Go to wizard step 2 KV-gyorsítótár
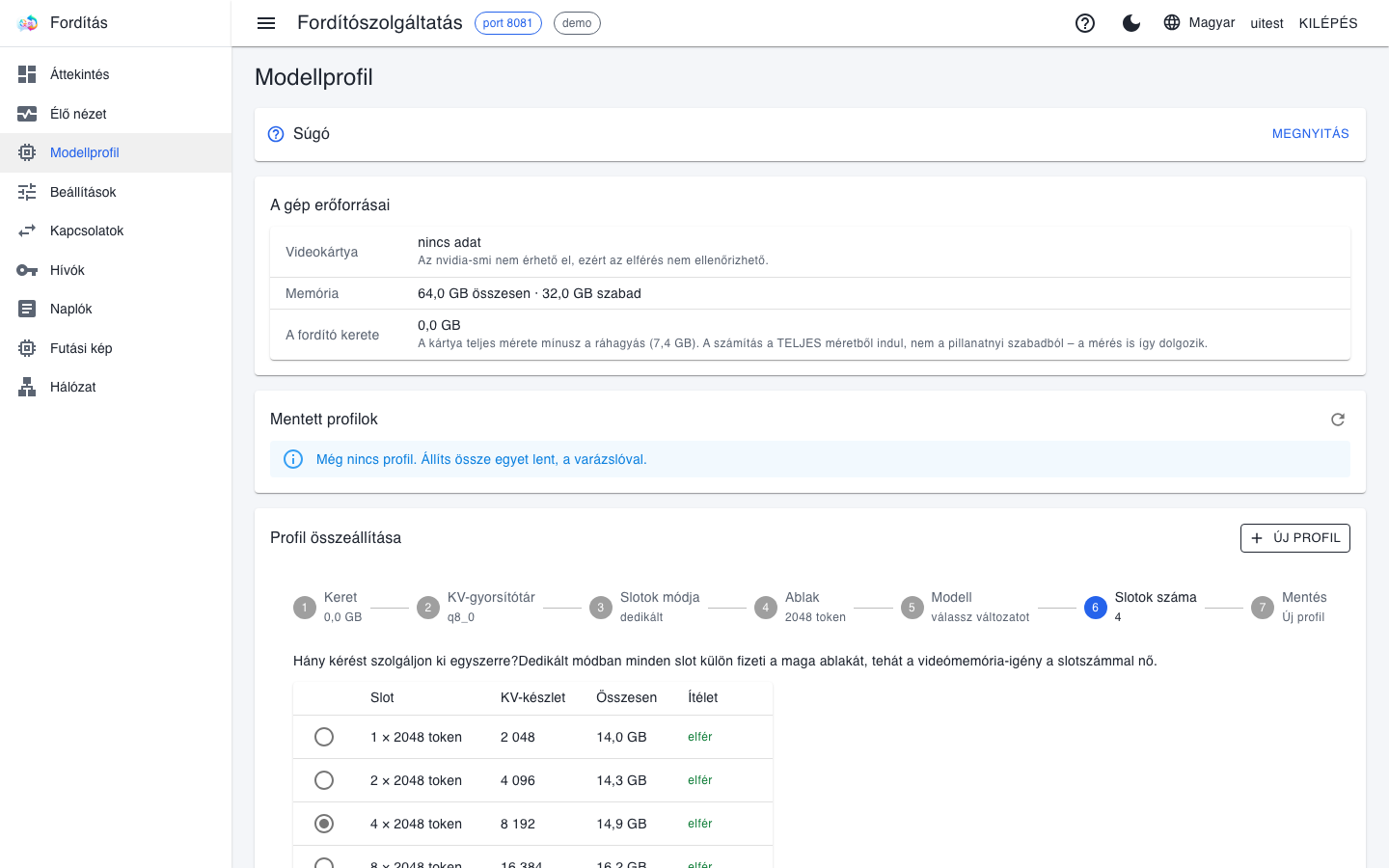This screenshot has width=1389, height=868. coord(476,607)
